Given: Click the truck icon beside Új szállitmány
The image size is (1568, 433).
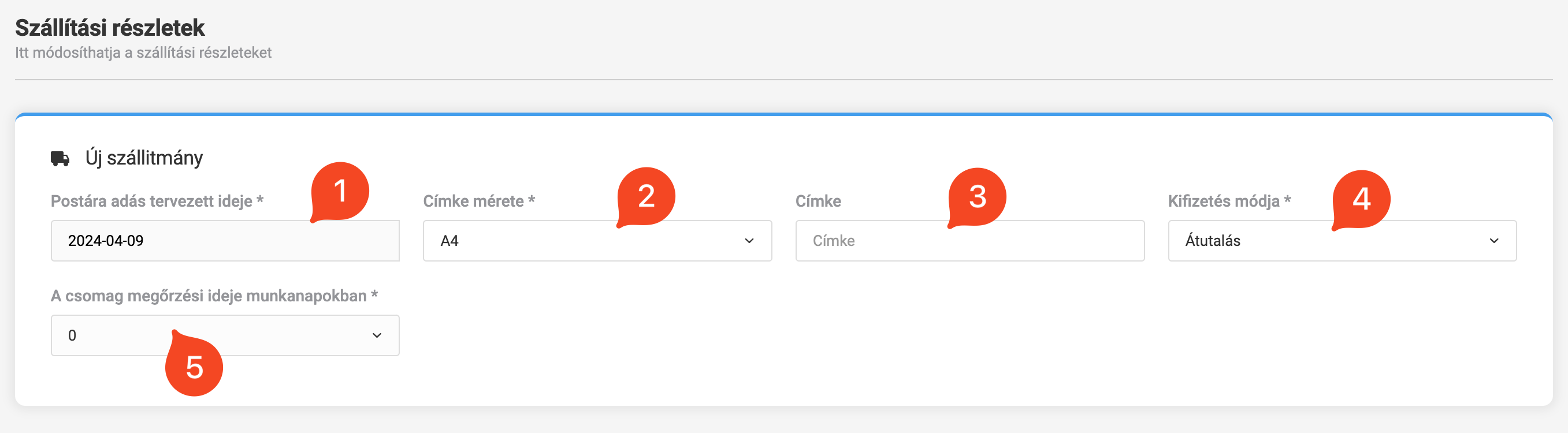Looking at the screenshot, I should click(x=60, y=159).
